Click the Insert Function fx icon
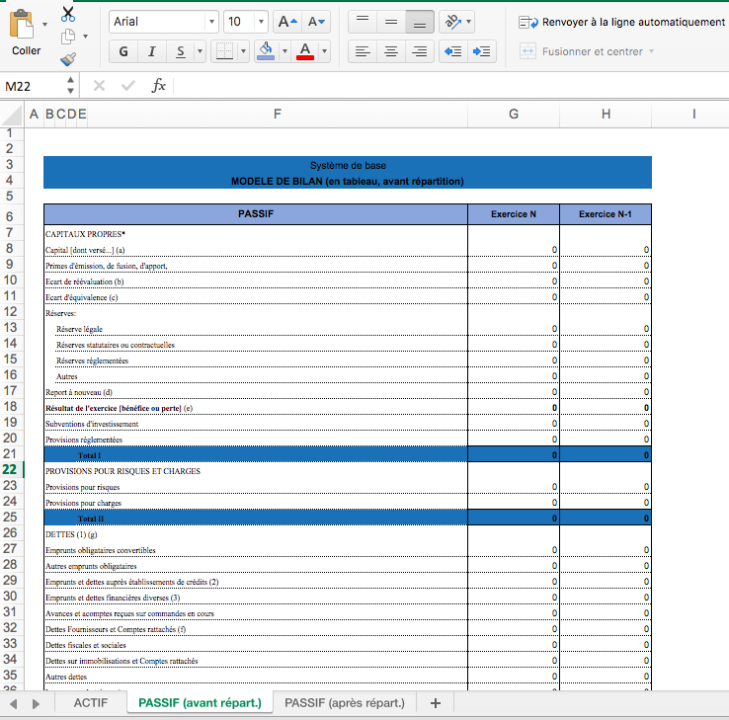729x720 pixels. tap(158, 86)
